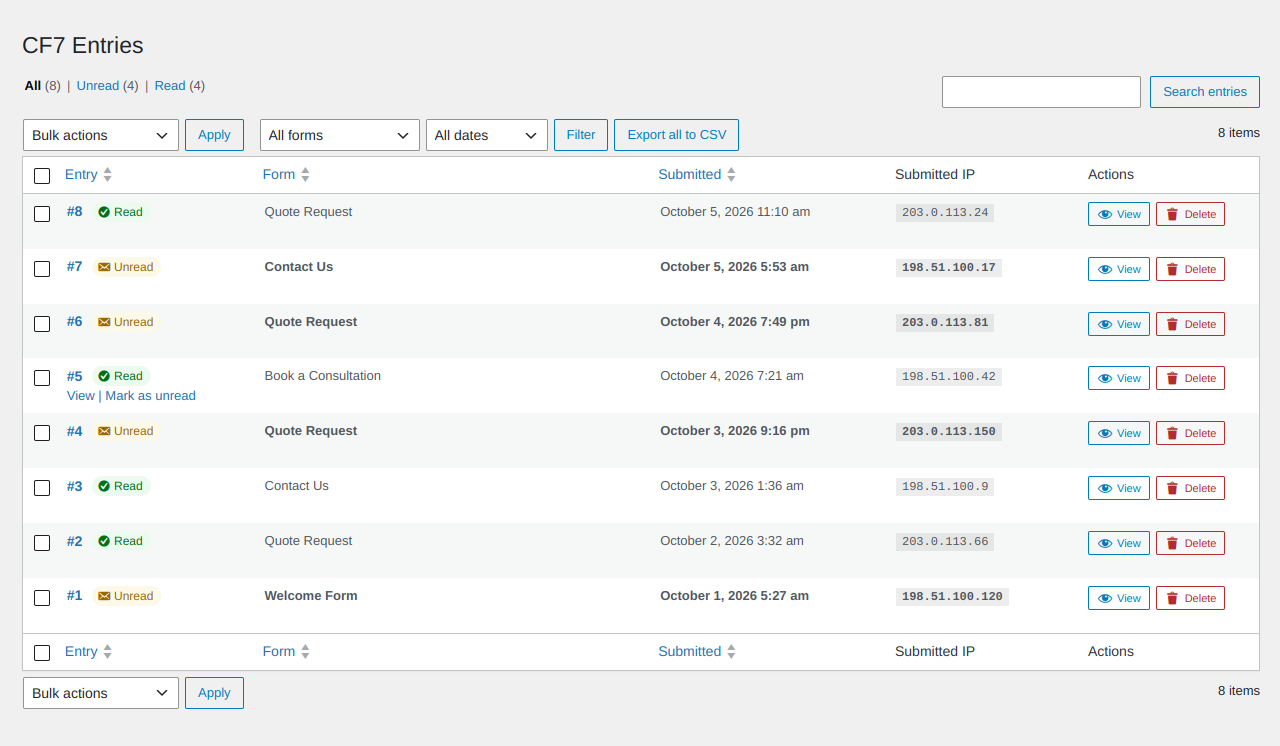Screen dimensions: 1280x746
Task: Click the Unread envelope badge on entry #4
Action: coord(126,431)
